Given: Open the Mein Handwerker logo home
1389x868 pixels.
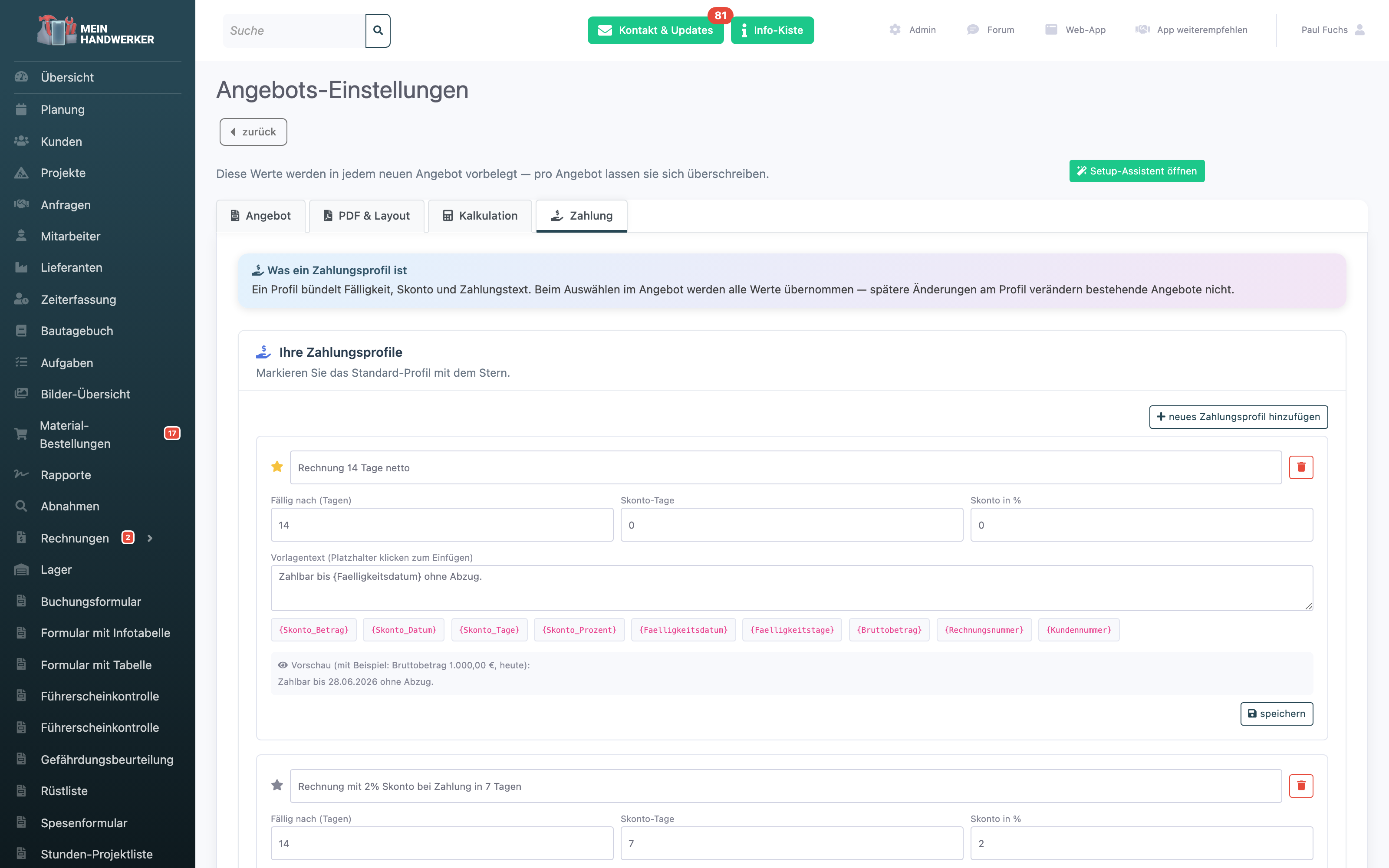Looking at the screenshot, I should coord(96,31).
